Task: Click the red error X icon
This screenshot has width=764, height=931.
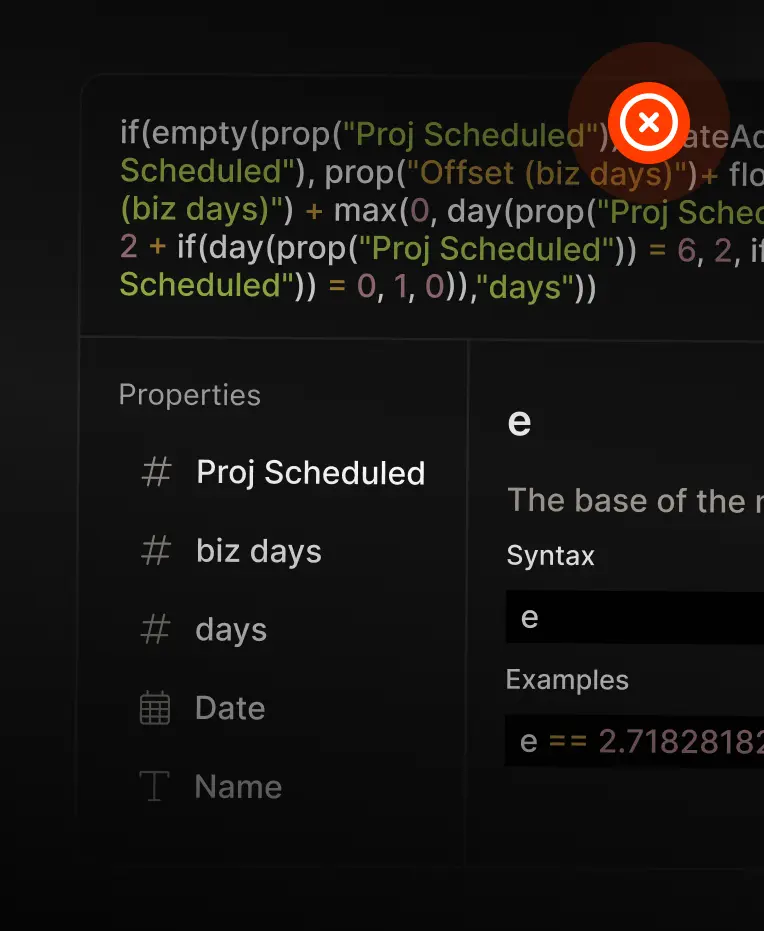Action: point(649,123)
